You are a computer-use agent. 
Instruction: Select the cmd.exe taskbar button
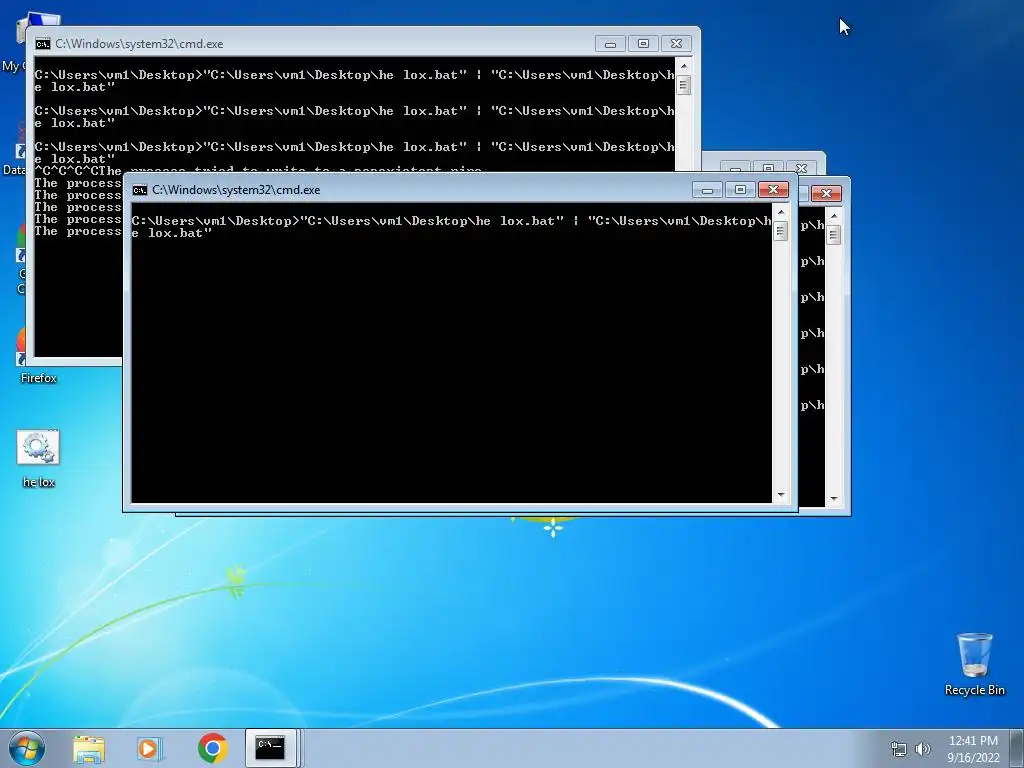click(270, 748)
